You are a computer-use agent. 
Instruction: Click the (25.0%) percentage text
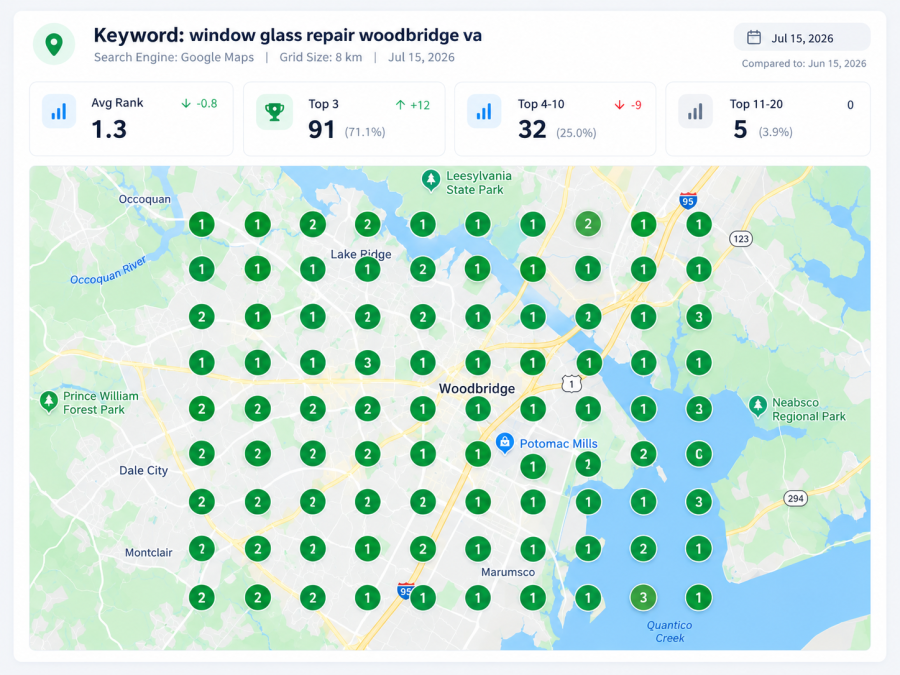pyautogui.click(x=576, y=133)
